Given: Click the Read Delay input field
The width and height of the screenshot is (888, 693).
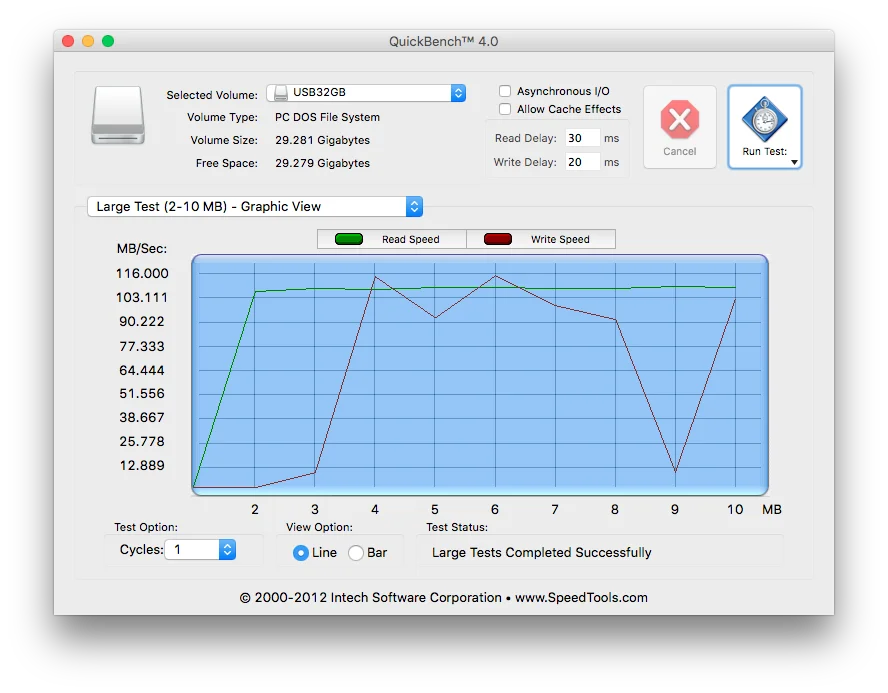Looking at the screenshot, I should pos(582,138).
